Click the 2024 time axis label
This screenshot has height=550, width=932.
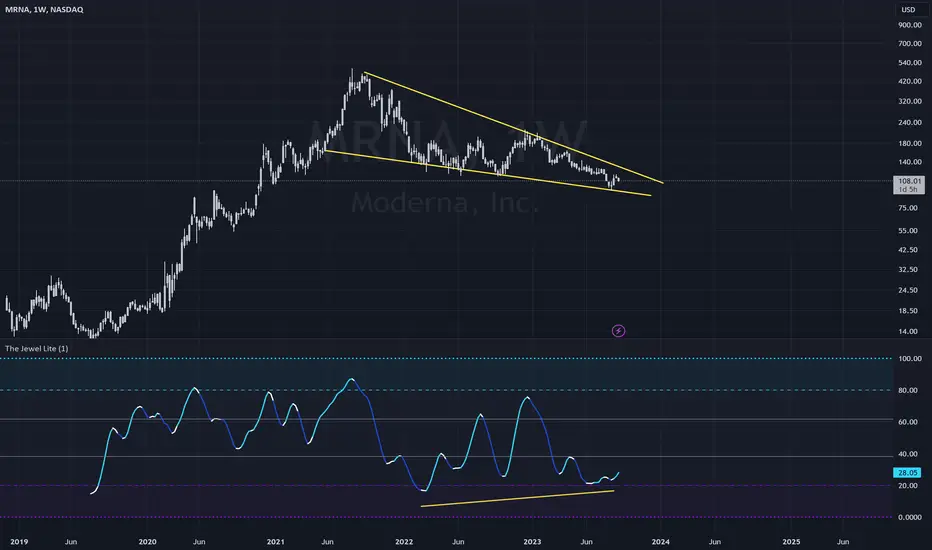pyautogui.click(x=660, y=542)
